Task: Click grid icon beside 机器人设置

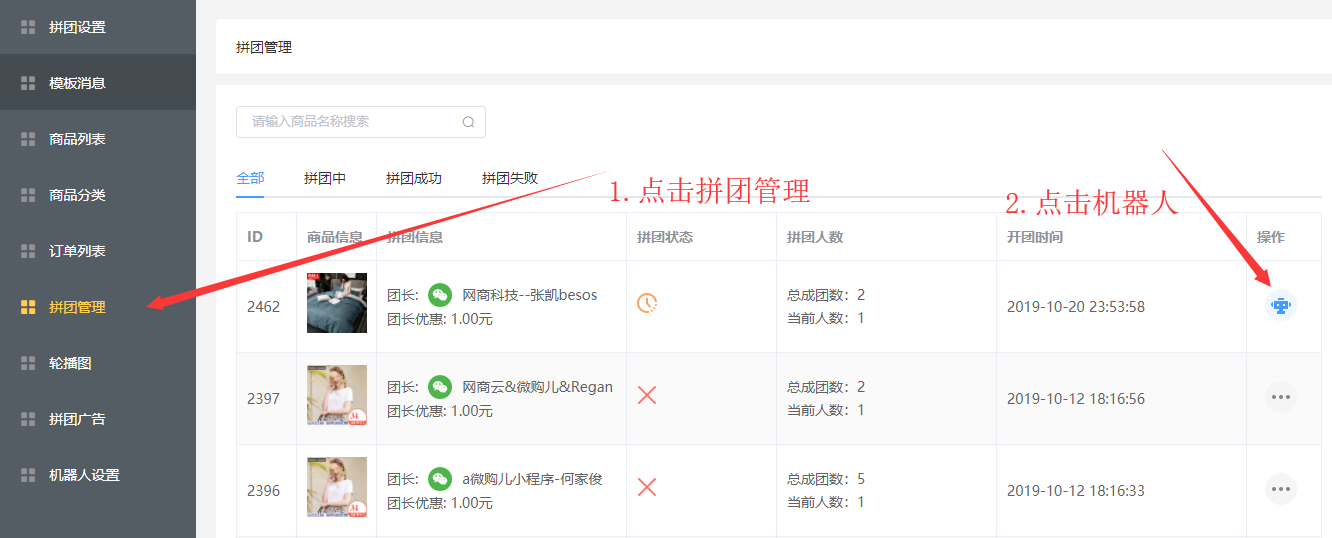Action: (28, 475)
